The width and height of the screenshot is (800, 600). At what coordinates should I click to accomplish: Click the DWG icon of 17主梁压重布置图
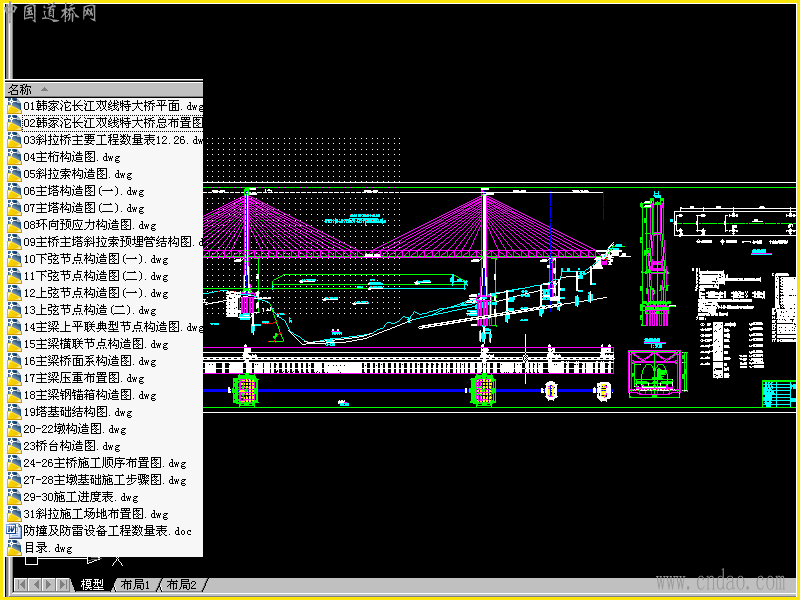click(14, 378)
